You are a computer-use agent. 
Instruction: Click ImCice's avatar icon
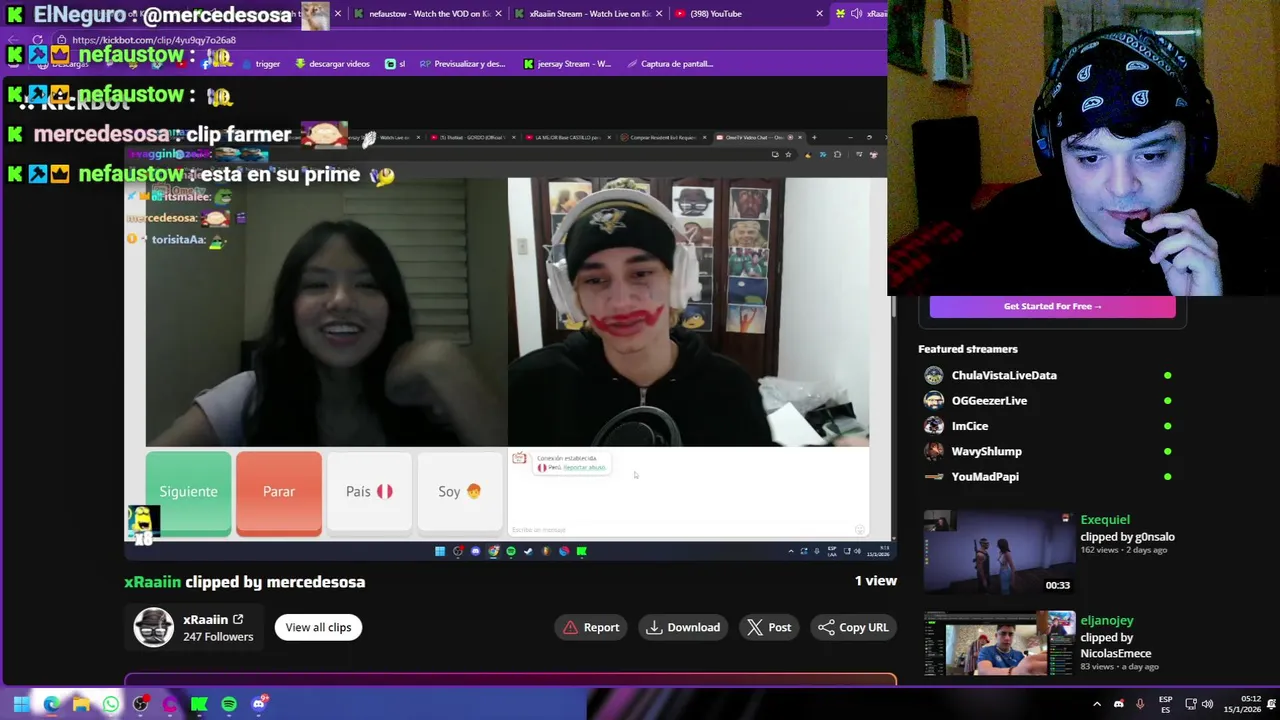933,426
